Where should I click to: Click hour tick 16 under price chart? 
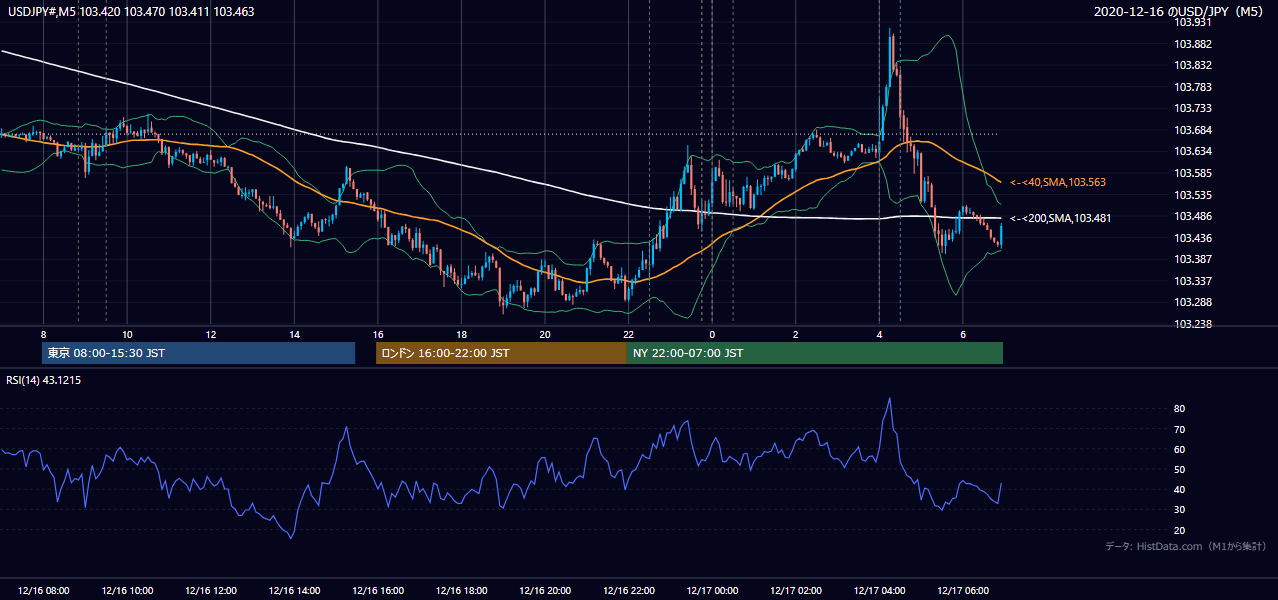coord(378,333)
